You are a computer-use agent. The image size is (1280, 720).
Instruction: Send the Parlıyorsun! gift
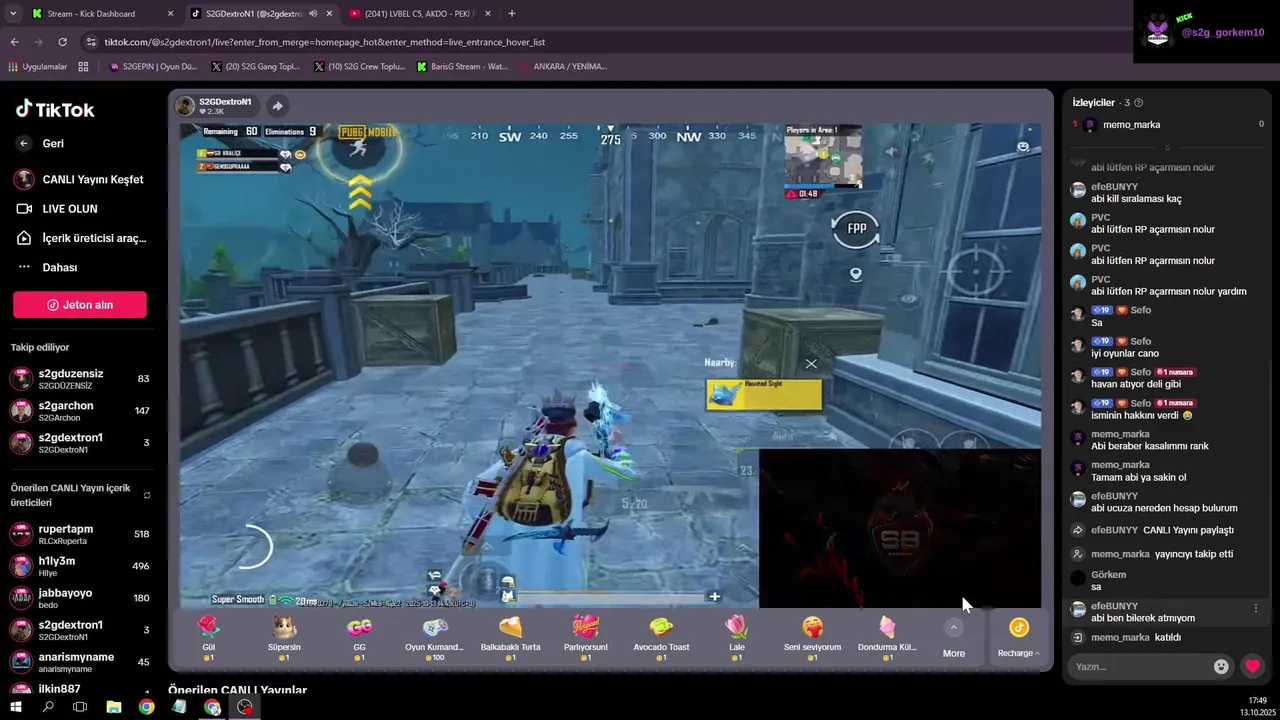click(586, 637)
